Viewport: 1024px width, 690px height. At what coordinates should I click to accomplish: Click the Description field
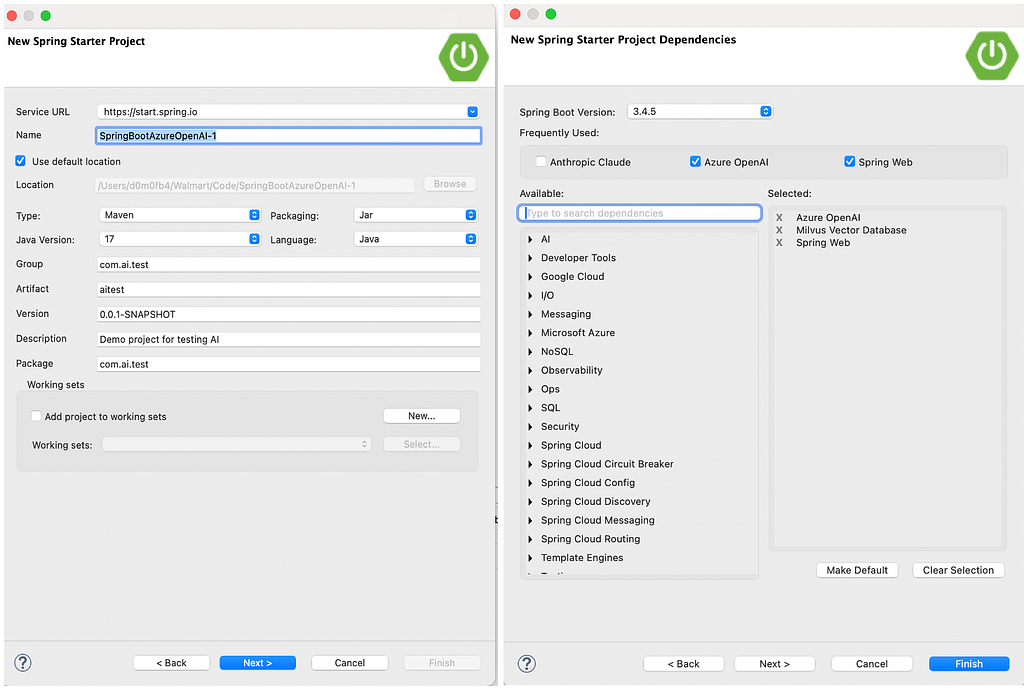[x=289, y=339]
